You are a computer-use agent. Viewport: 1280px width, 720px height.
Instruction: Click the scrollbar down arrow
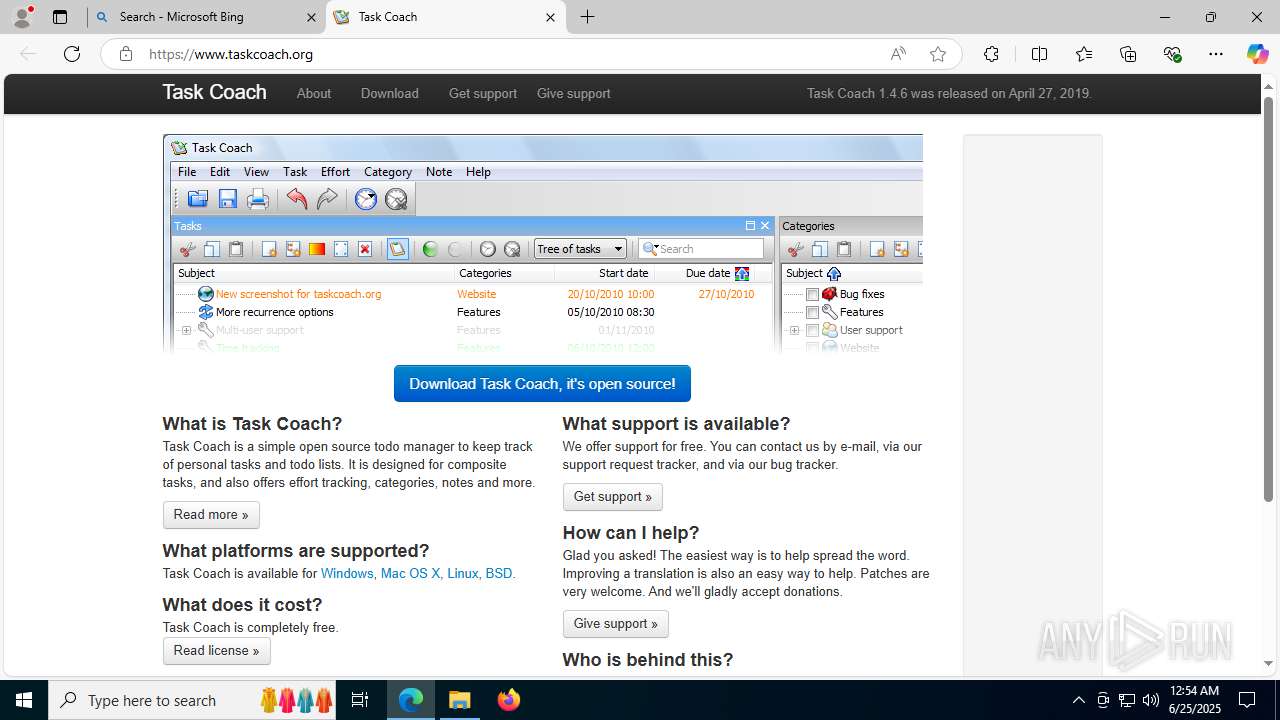(1269, 663)
